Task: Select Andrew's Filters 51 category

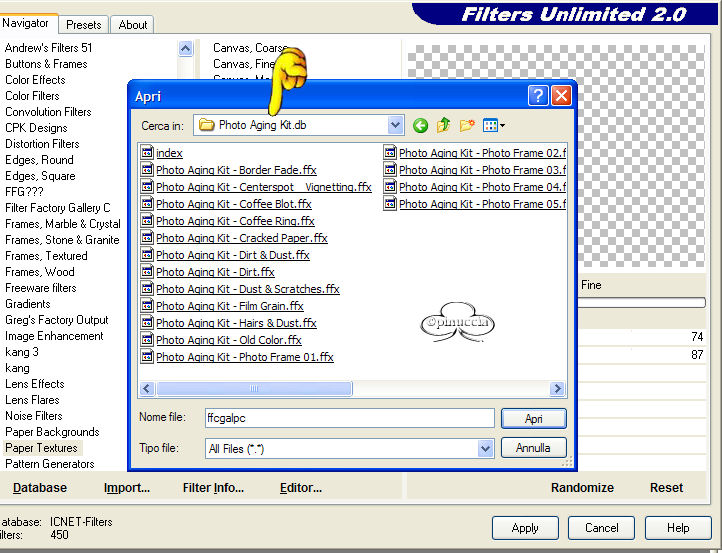Action: (x=48, y=48)
